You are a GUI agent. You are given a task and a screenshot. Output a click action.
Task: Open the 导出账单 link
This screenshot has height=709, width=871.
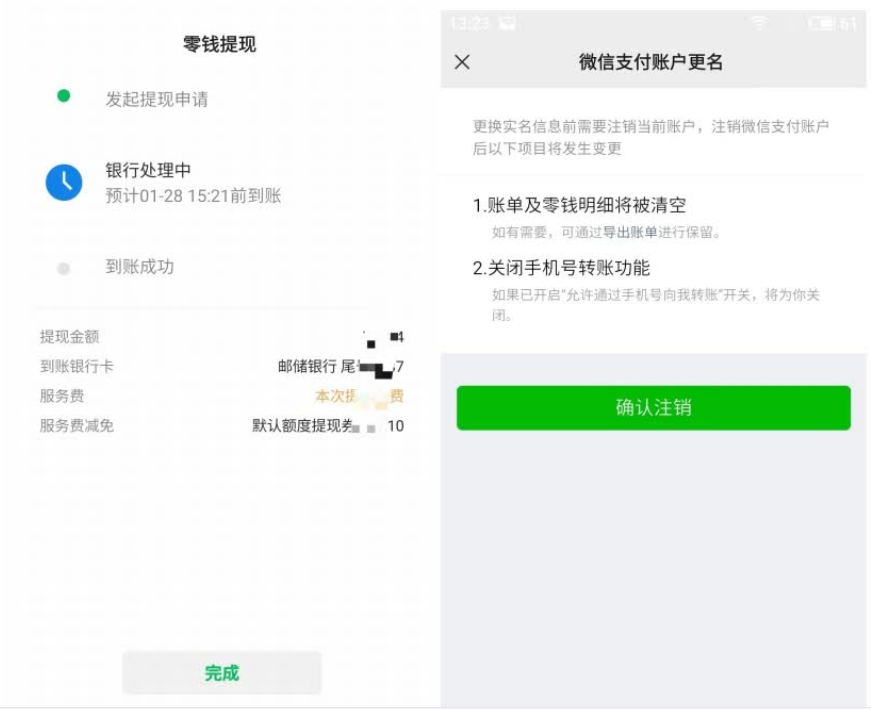pyautogui.click(x=630, y=232)
